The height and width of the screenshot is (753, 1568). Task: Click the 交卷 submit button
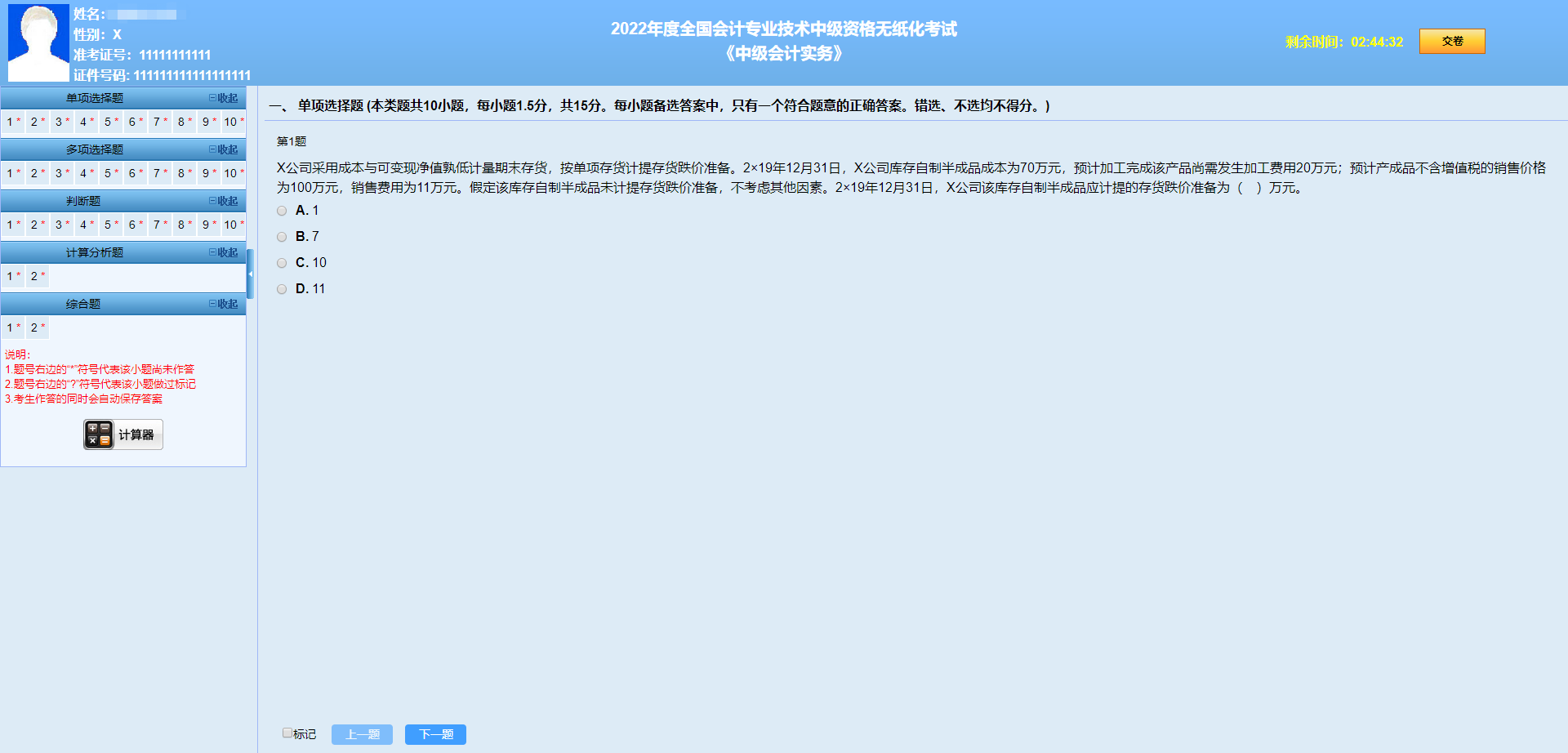click(x=1452, y=41)
